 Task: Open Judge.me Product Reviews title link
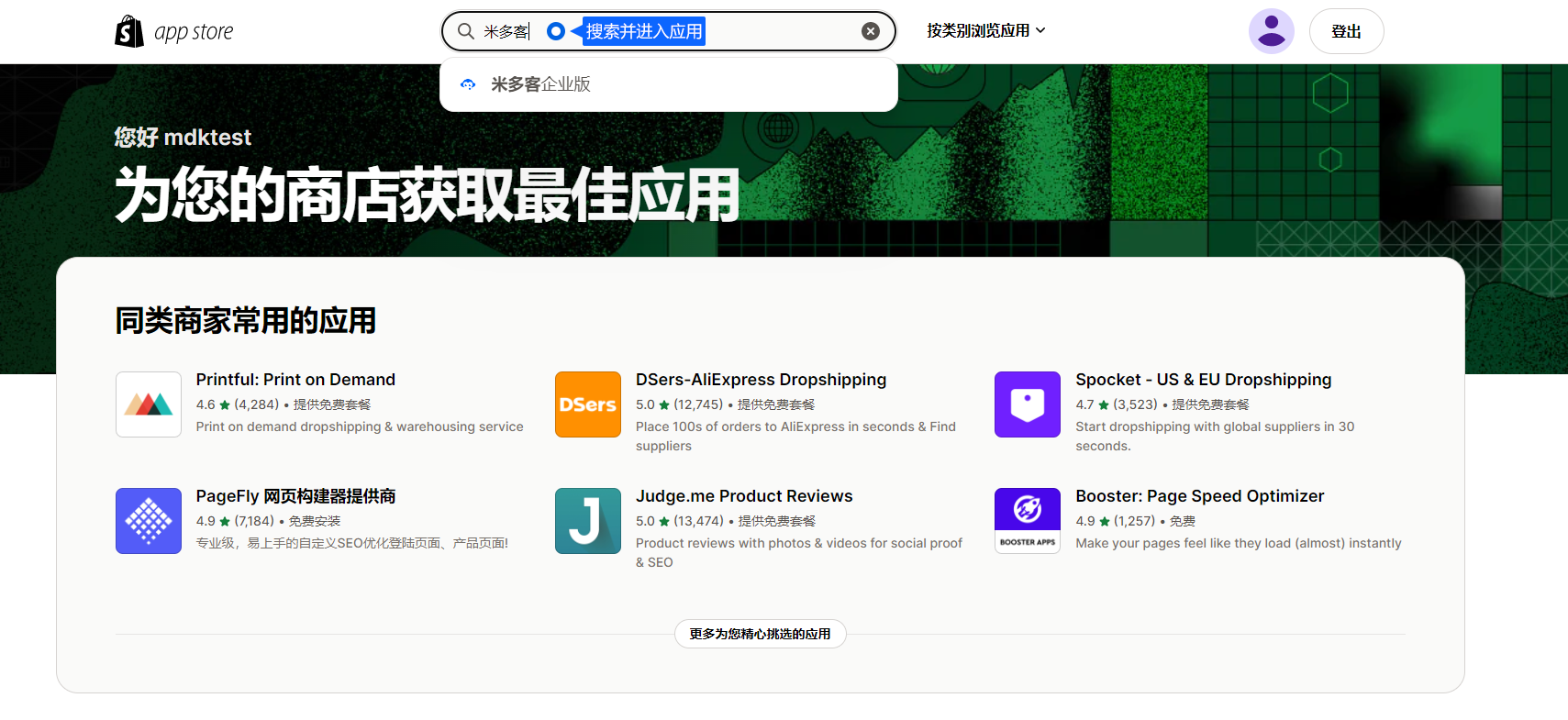744,496
